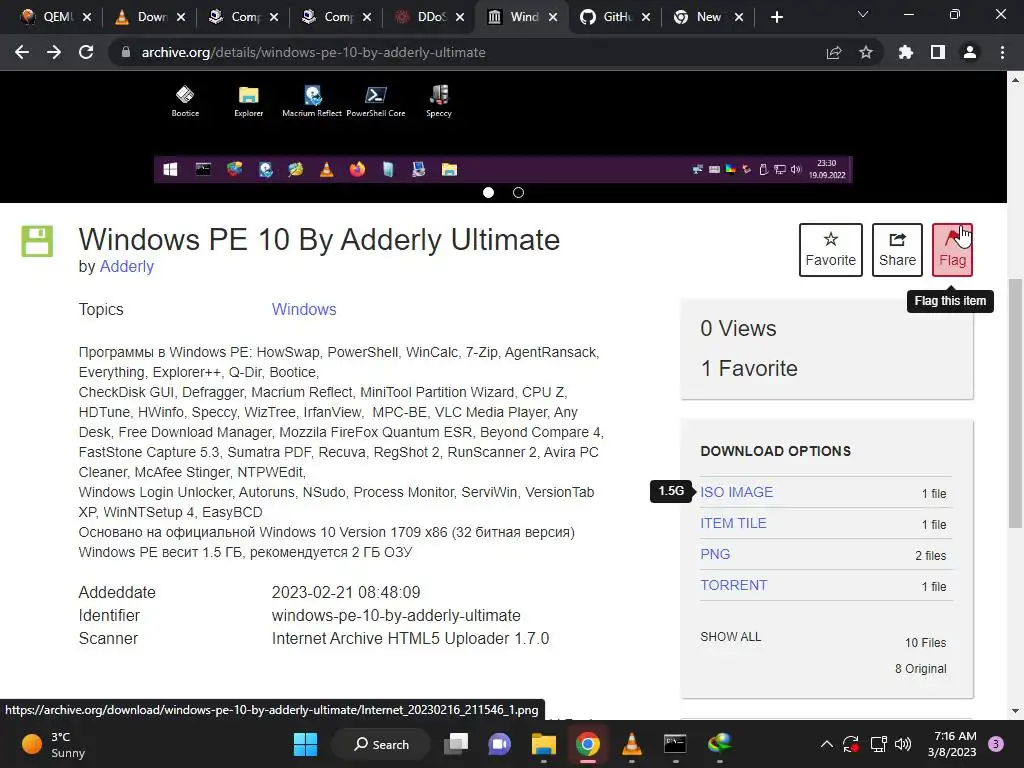Viewport: 1024px width, 768px height.
Task: Toggle the browser side panel icon
Action: point(938,52)
